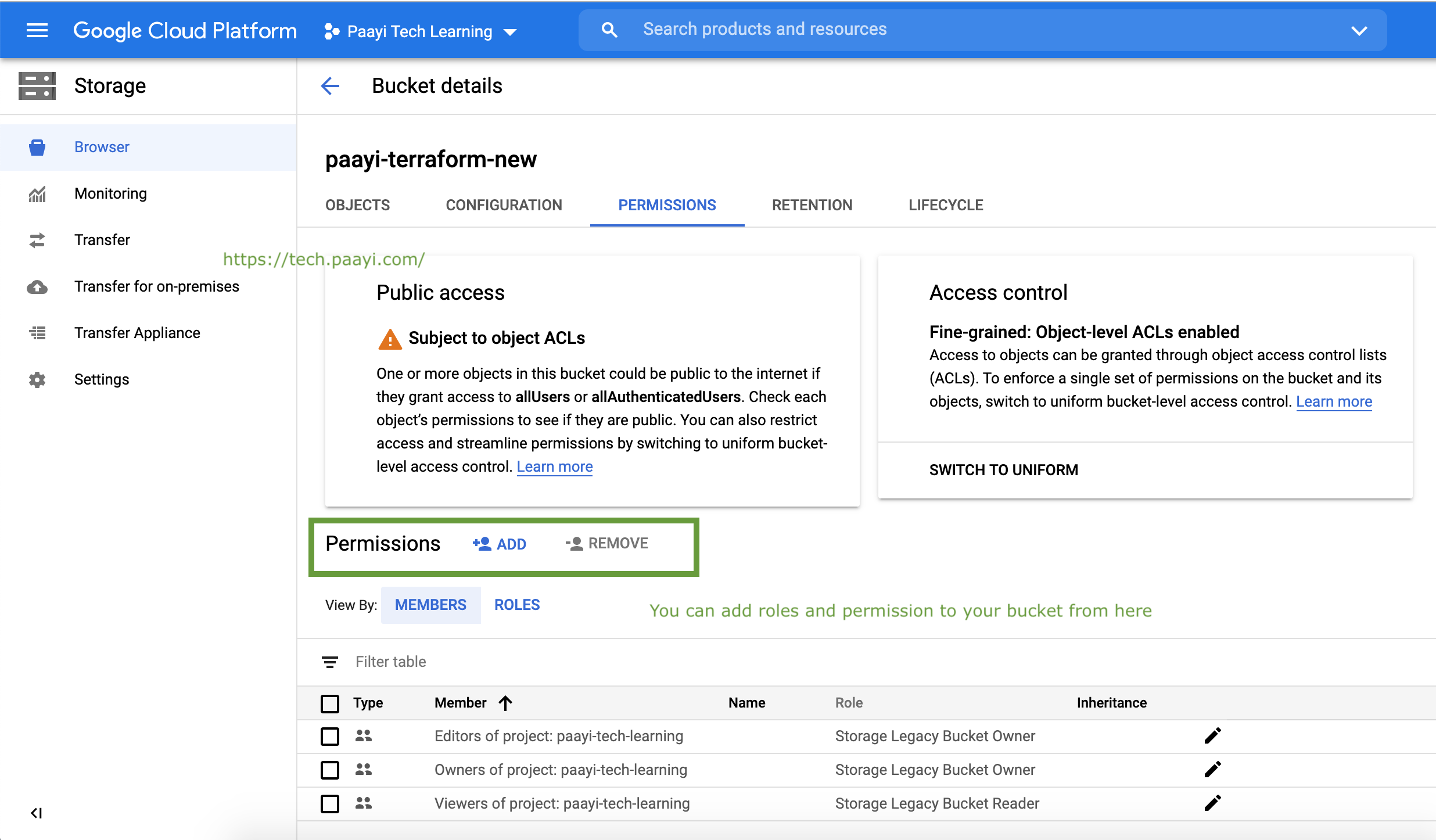Click the Browser bucket icon in sidebar
Screen dimensions: 1436x840
pos(37,147)
